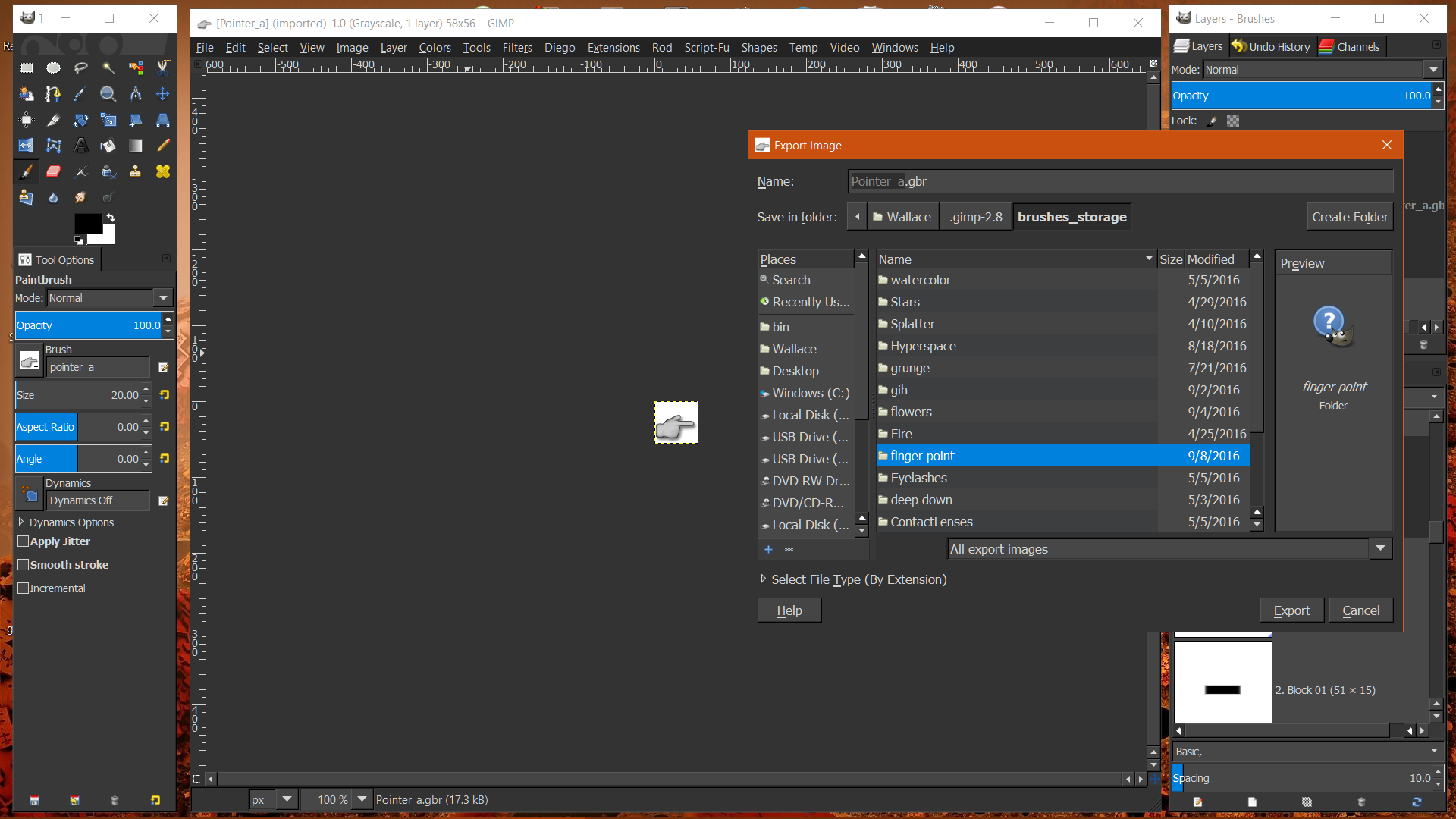Go to Wallace path folder button
The image size is (1456, 819).
click(x=902, y=217)
